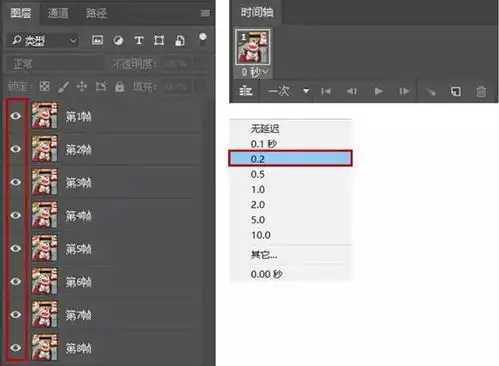Hide the 第4帧 layer
The width and height of the screenshot is (499, 366).
[x=16, y=215]
